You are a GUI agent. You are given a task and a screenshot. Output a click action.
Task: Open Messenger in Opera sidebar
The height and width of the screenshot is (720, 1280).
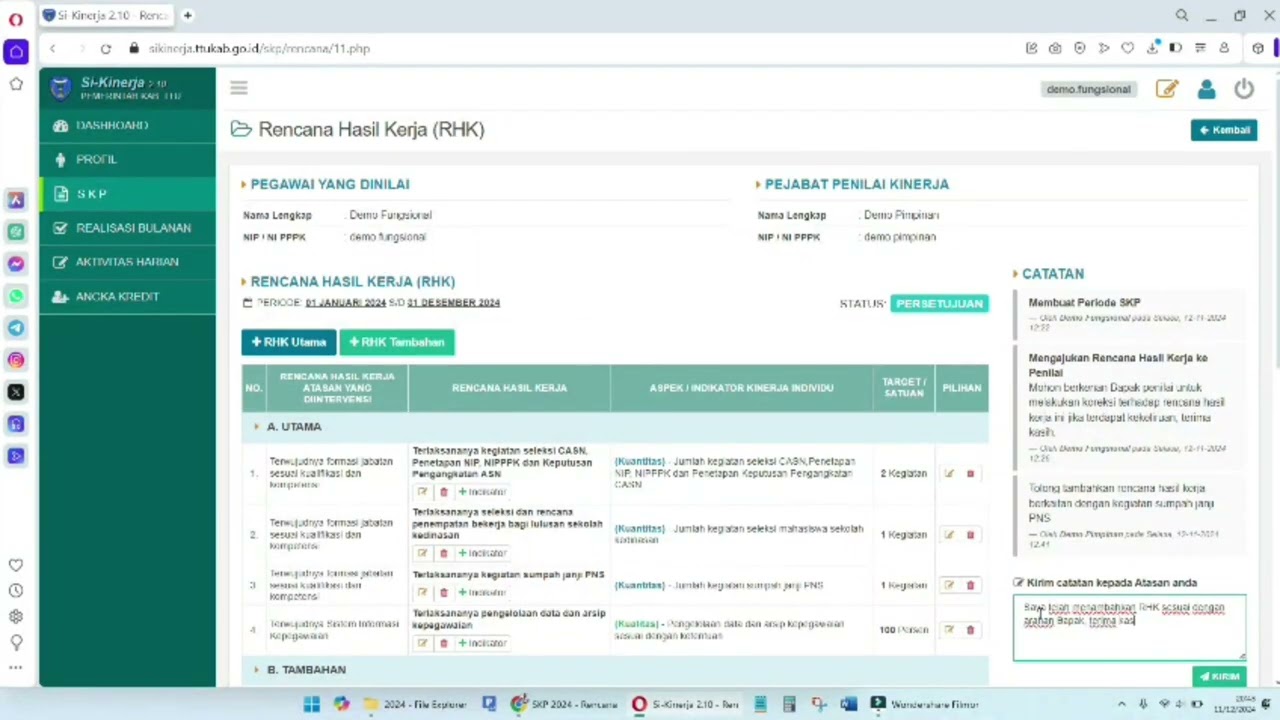coord(16,264)
